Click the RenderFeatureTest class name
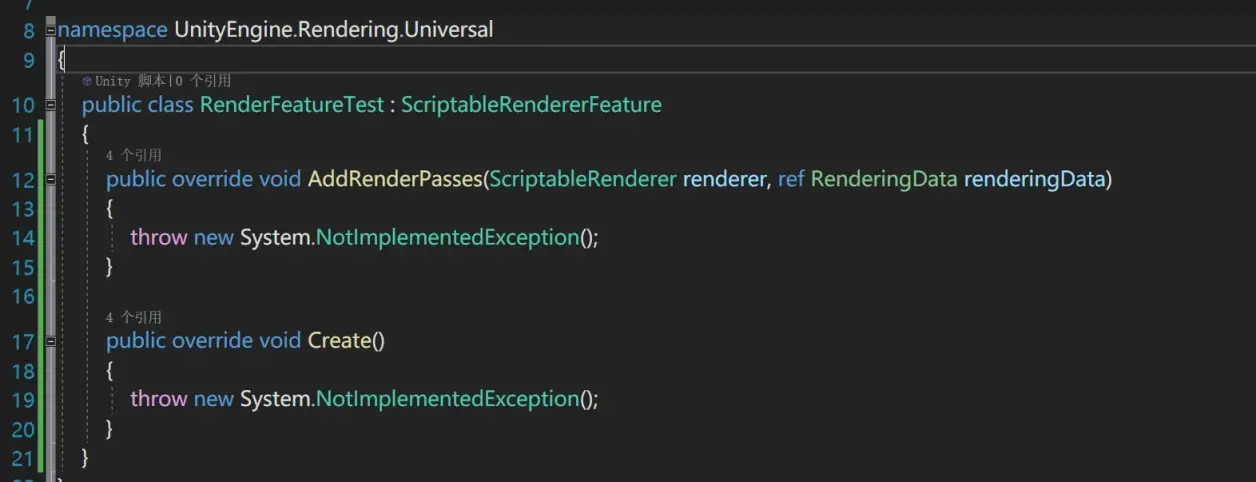1256x482 pixels. (292, 105)
